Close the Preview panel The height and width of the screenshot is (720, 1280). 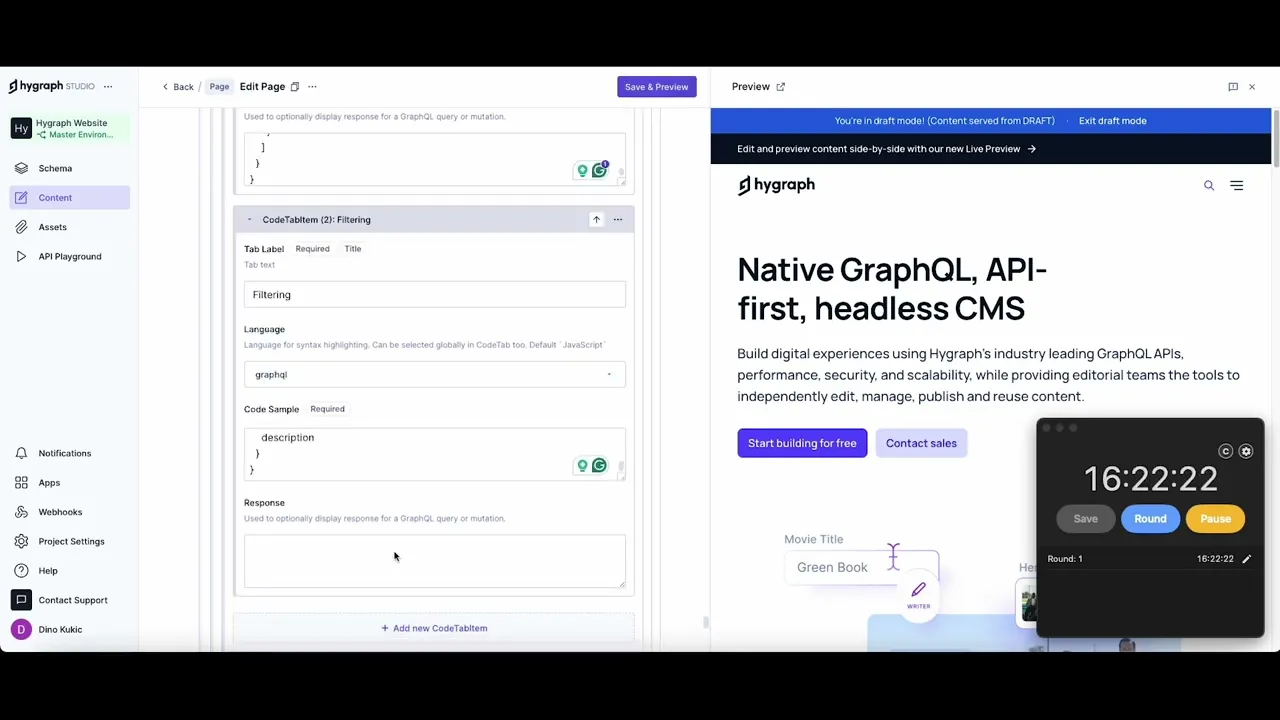click(x=1252, y=87)
